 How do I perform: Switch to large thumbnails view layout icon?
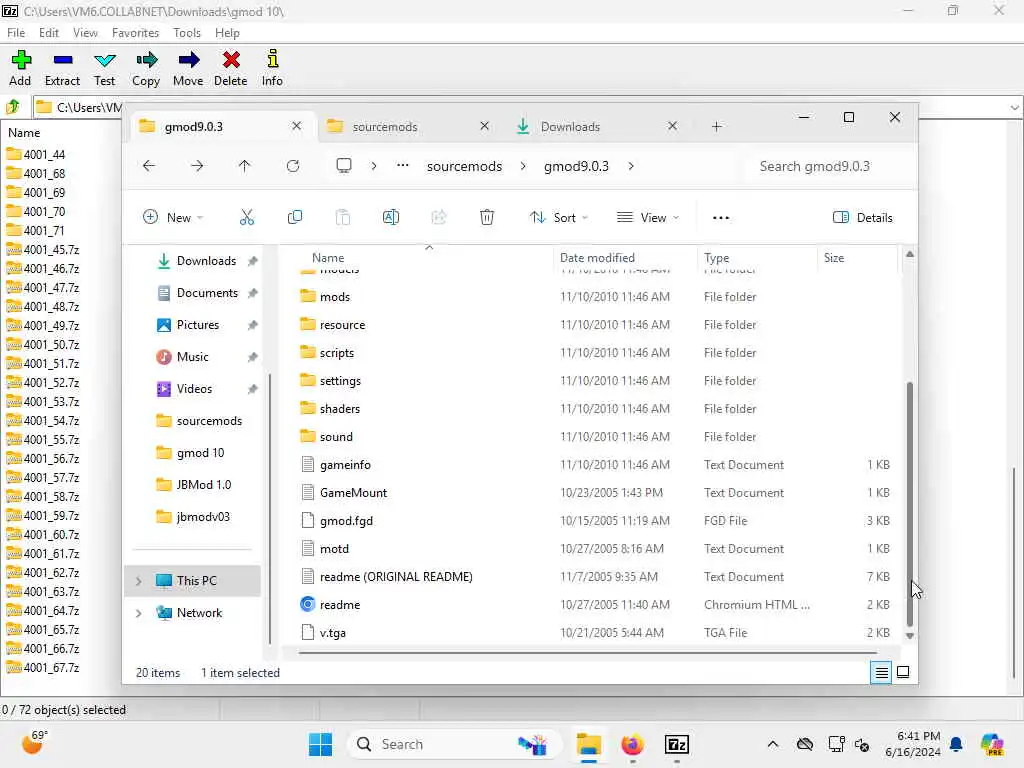[x=903, y=672]
